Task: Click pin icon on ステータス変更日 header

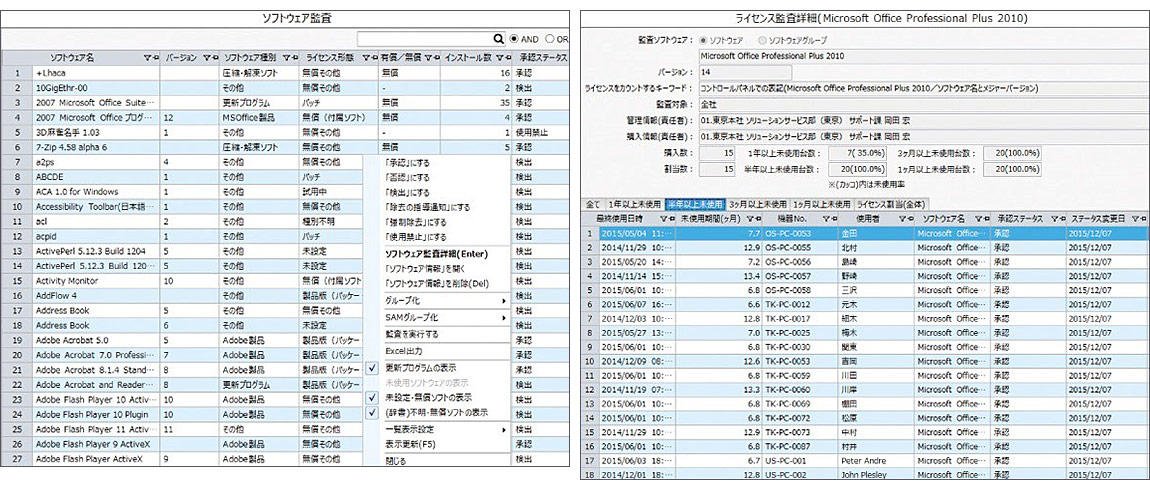Action: coord(1142,219)
